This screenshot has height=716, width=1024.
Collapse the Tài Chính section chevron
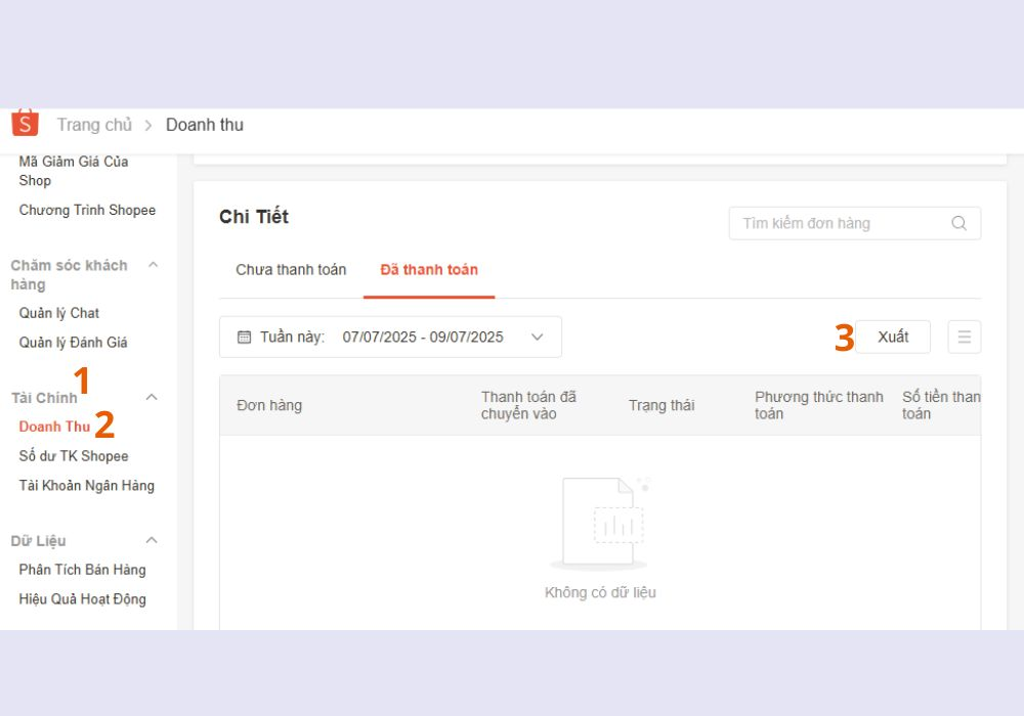pyautogui.click(x=152, y=397)
